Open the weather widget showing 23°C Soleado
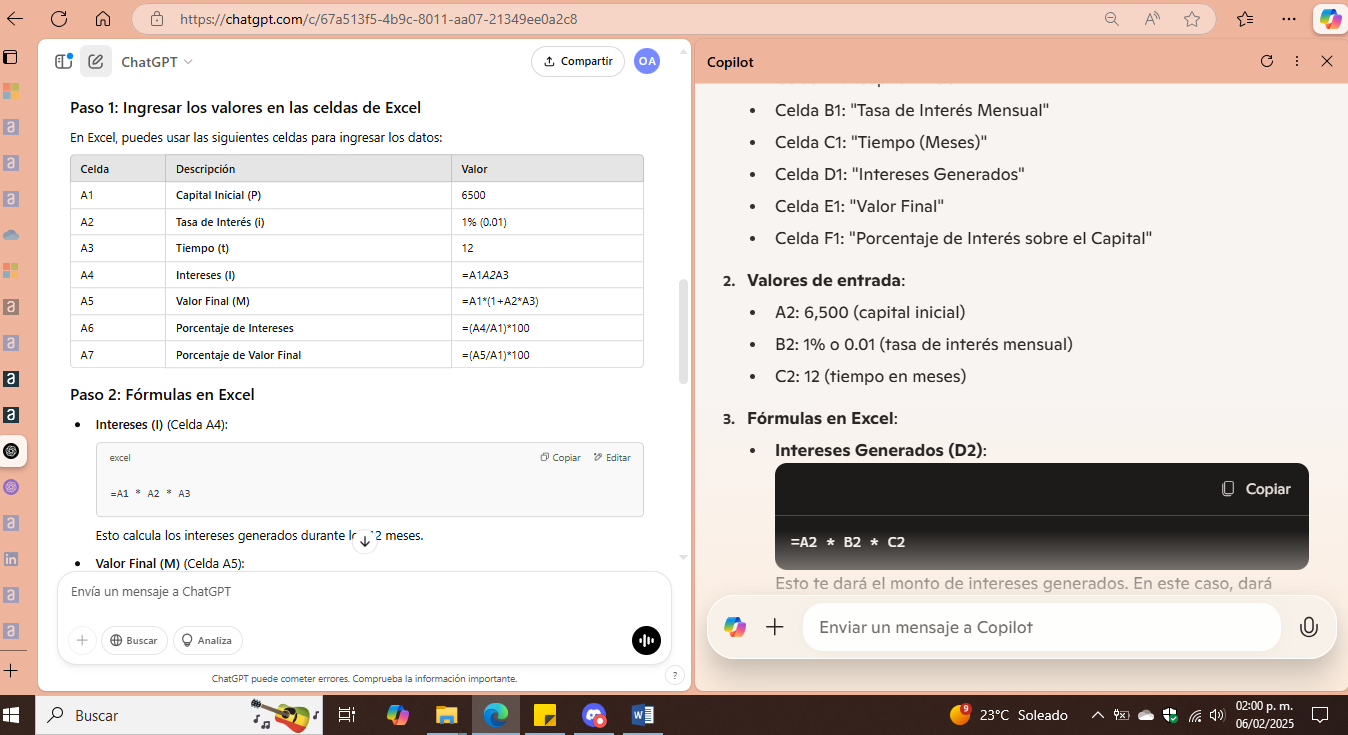1348x735 pixels. (1008, 715)
